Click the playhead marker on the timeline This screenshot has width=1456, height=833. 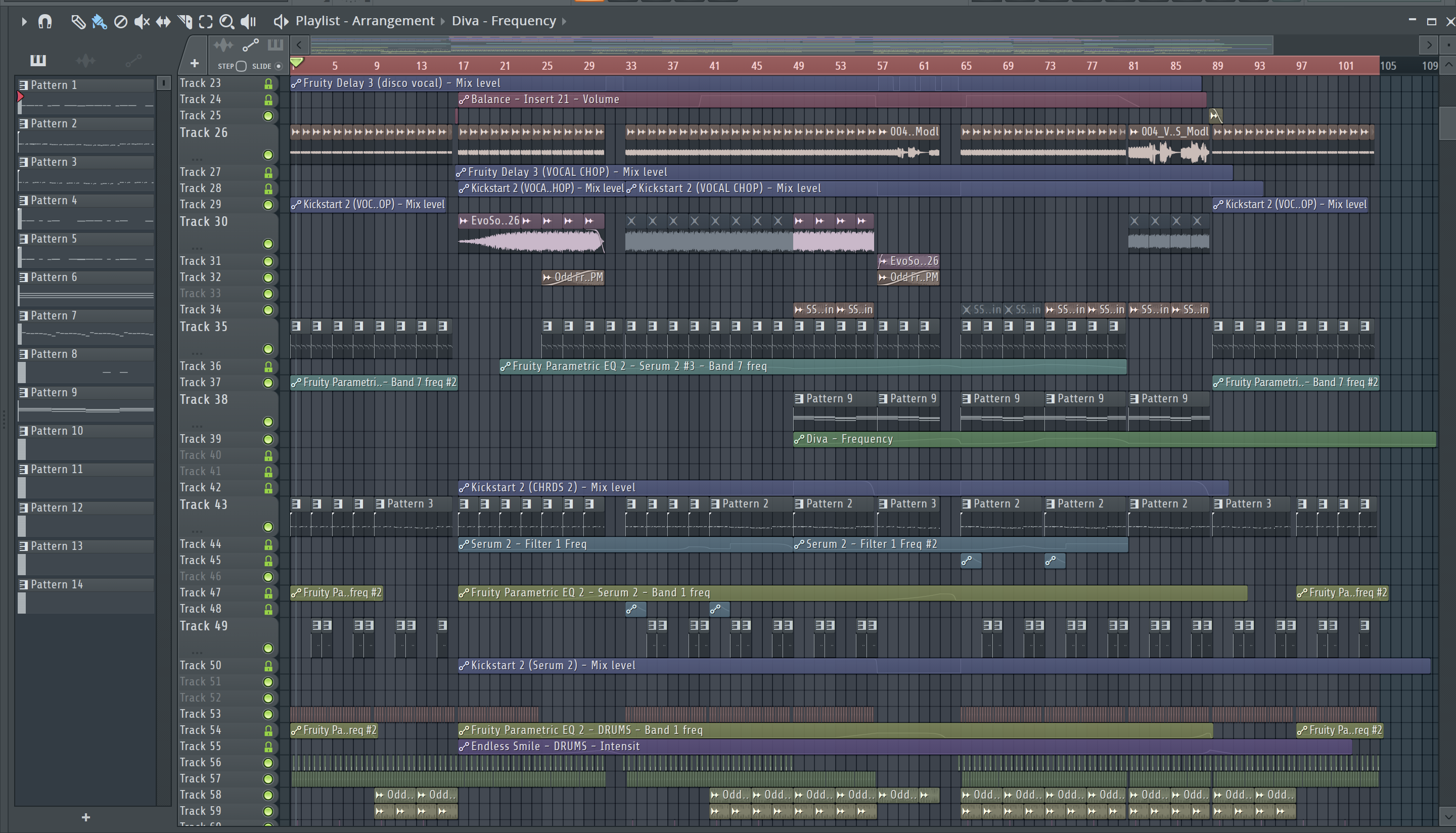click(297, 62)
